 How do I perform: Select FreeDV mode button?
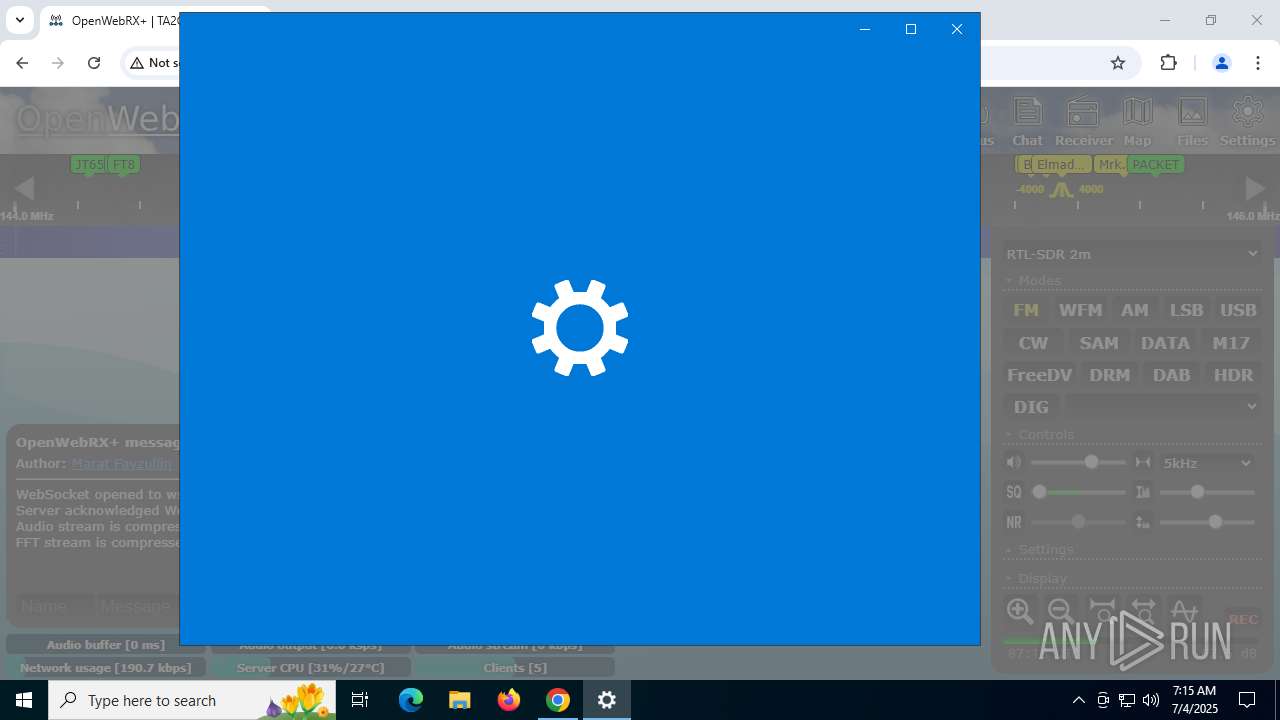pyautogui.click(x=1039, y=375)
